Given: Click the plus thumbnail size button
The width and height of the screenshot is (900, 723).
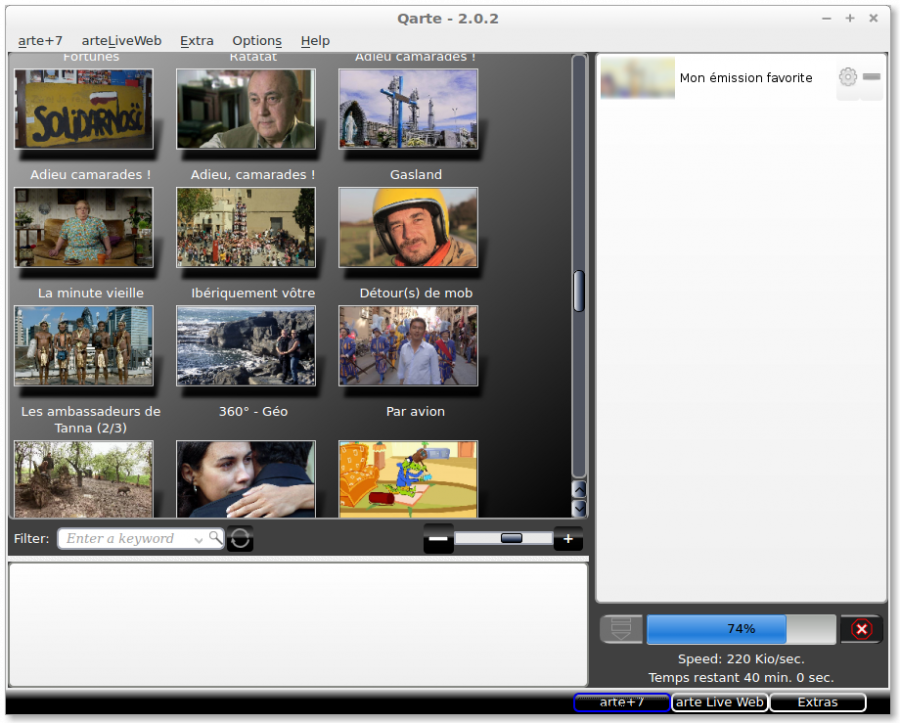Looking at the screenshot, I should [x=568, y=539].
